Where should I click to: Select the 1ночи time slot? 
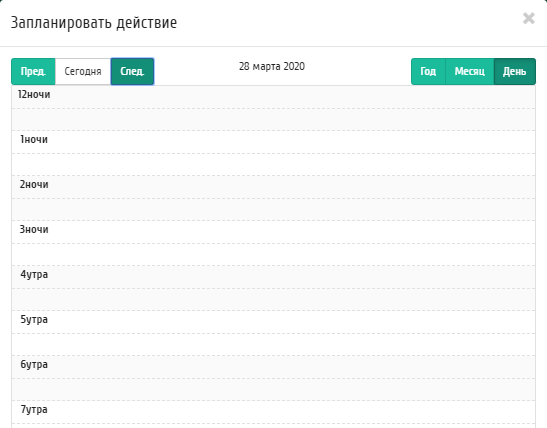[274, 142]
